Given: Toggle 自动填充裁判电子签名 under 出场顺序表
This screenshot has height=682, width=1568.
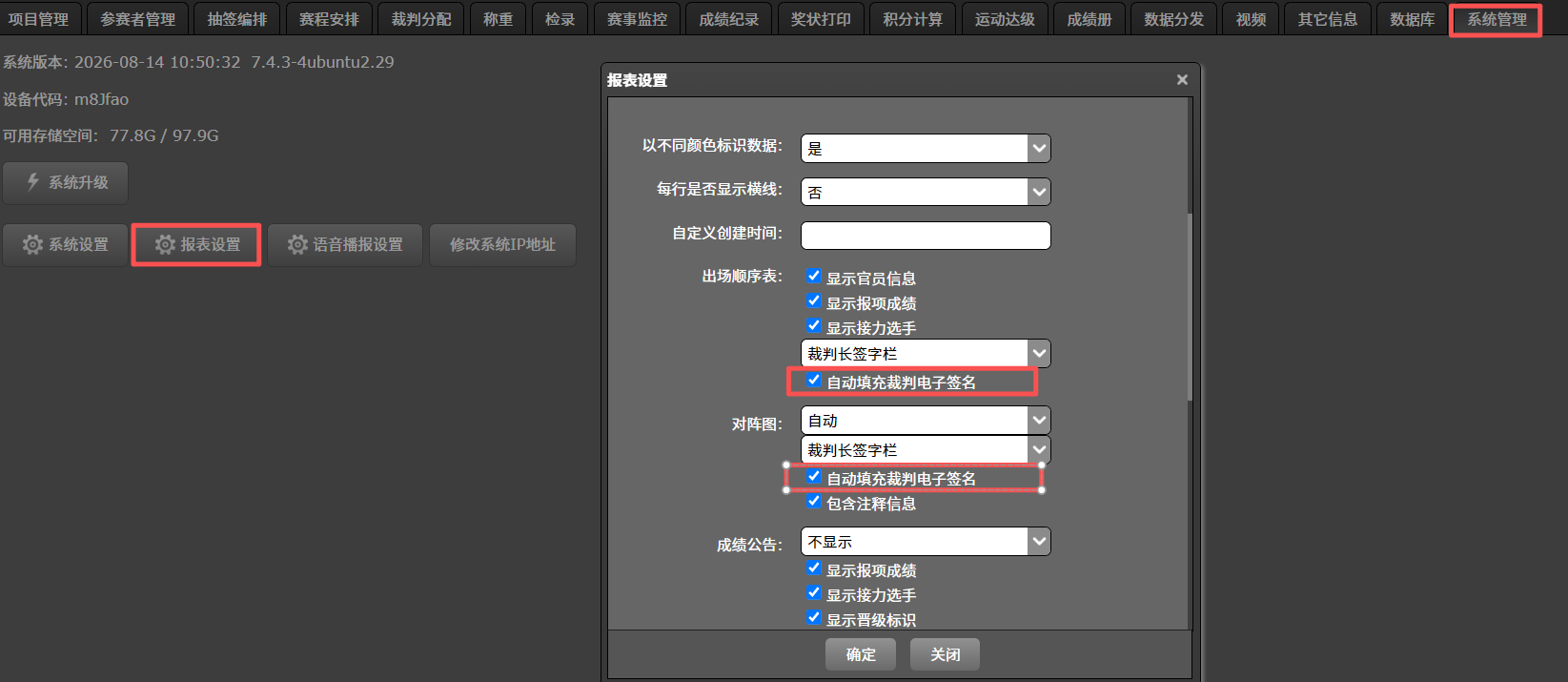Looking at the screenshot, I should [x=814, y=381].
